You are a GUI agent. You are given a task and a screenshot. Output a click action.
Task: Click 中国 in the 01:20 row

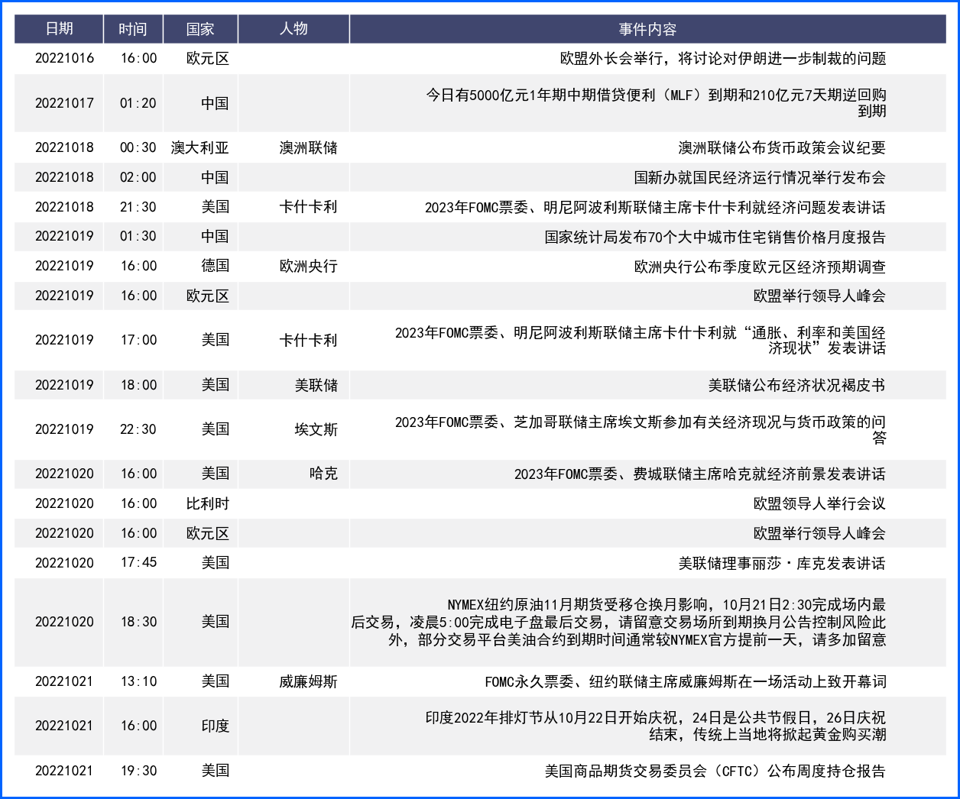(215, 103)
